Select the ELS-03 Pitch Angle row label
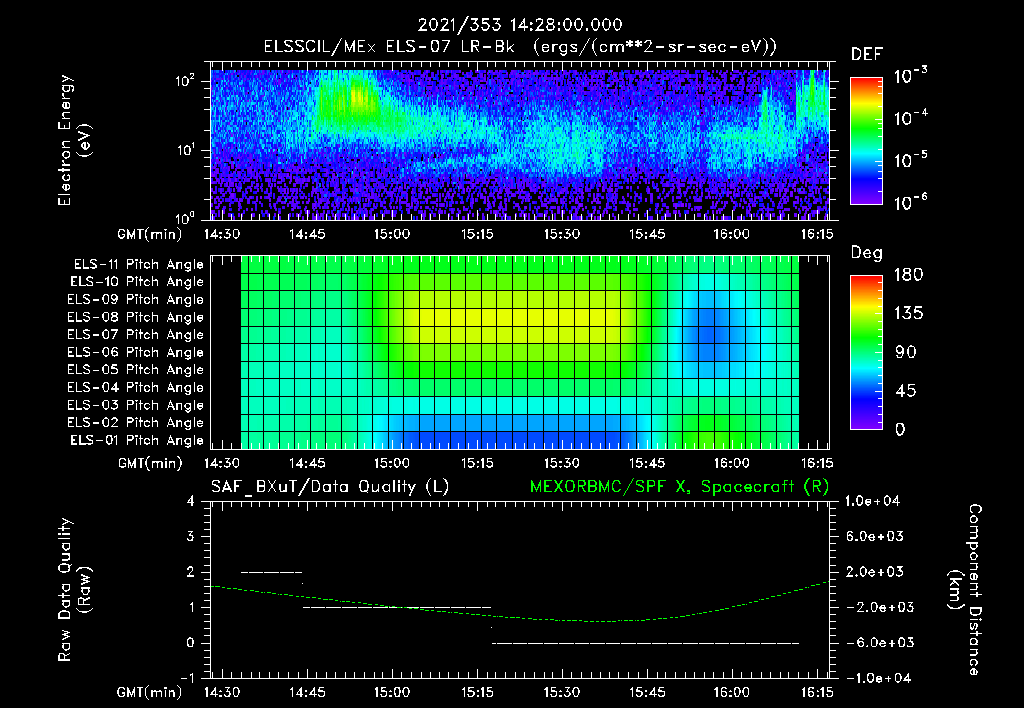1024x708 pixels. pyautogui.click(x=136, y=406)
